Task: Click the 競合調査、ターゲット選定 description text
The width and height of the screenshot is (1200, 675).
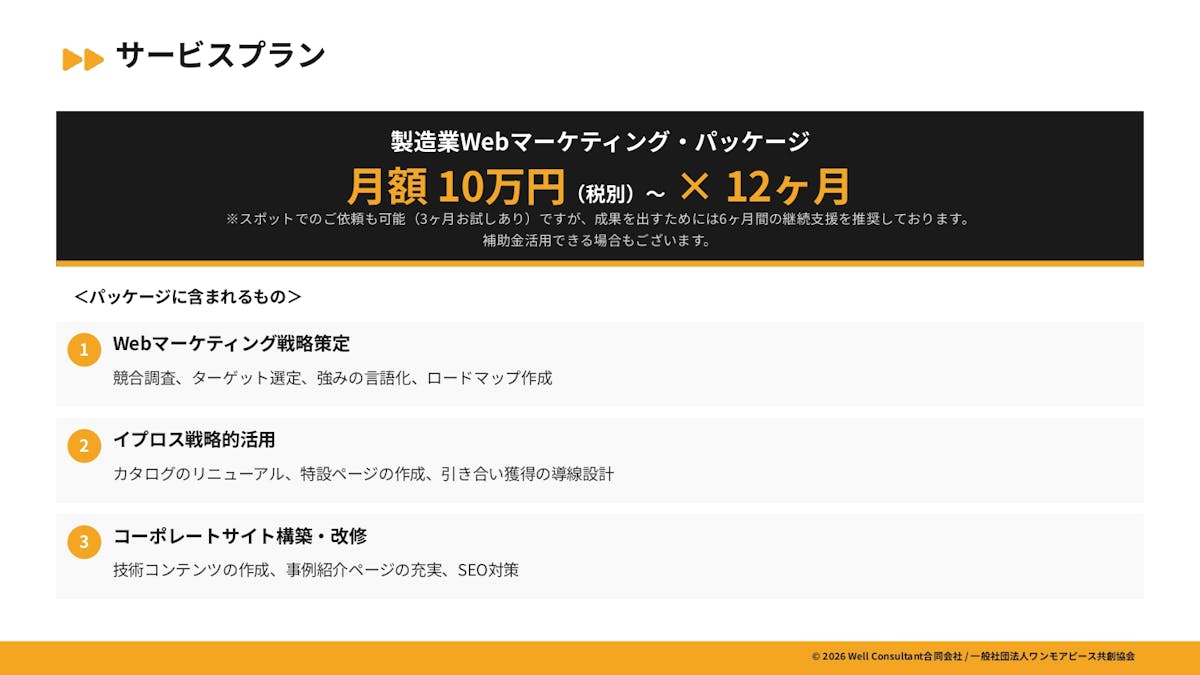Action: [332, 378]
